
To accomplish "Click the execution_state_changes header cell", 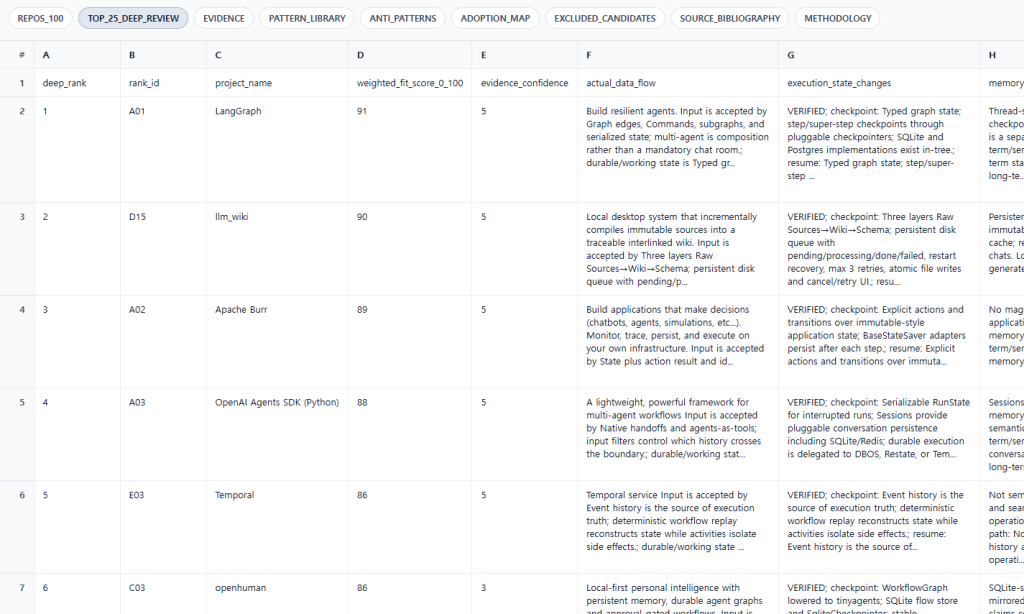I will (x=879, y=83).
